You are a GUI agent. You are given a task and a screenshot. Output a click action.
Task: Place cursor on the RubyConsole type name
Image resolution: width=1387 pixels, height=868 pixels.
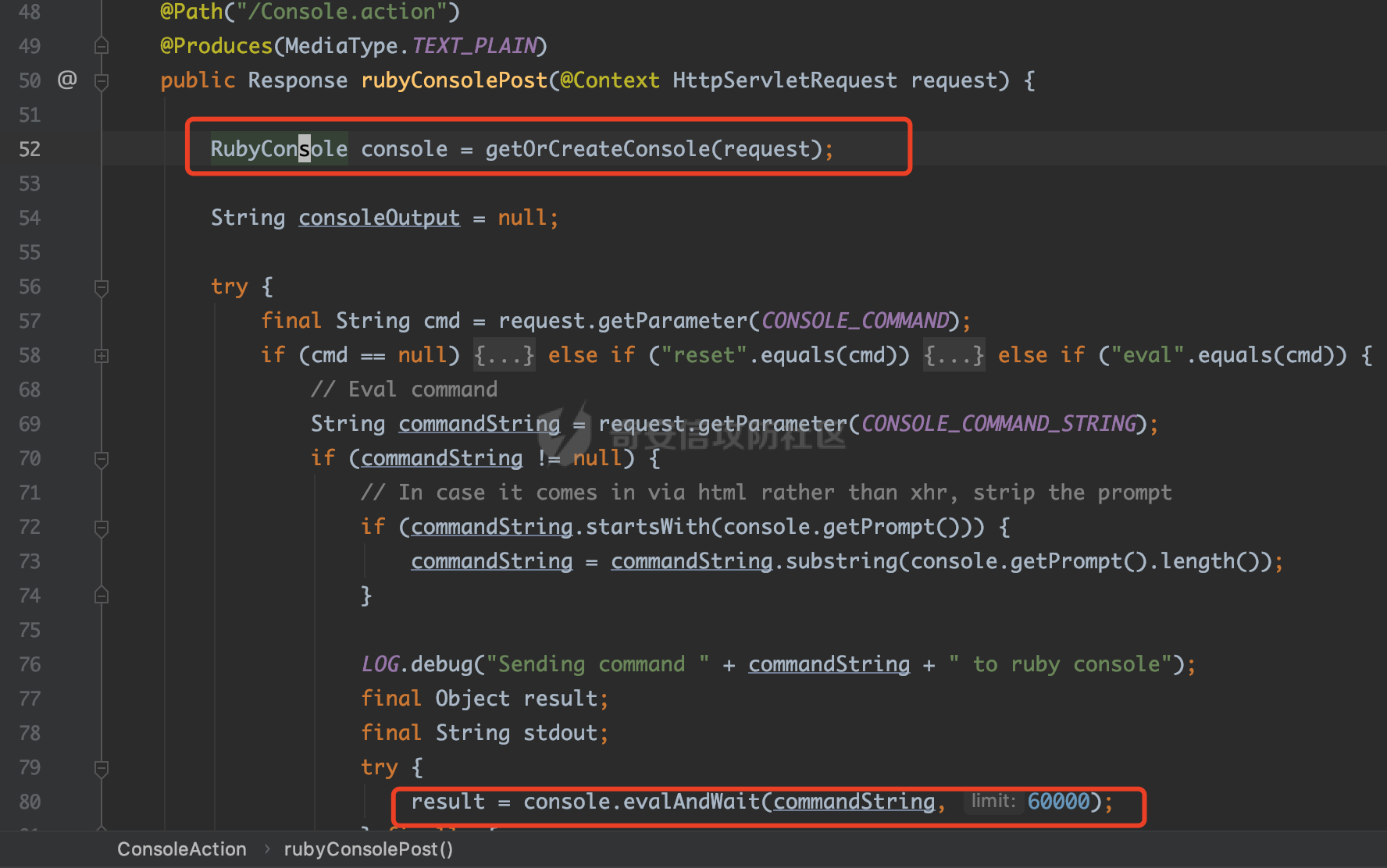278,149
